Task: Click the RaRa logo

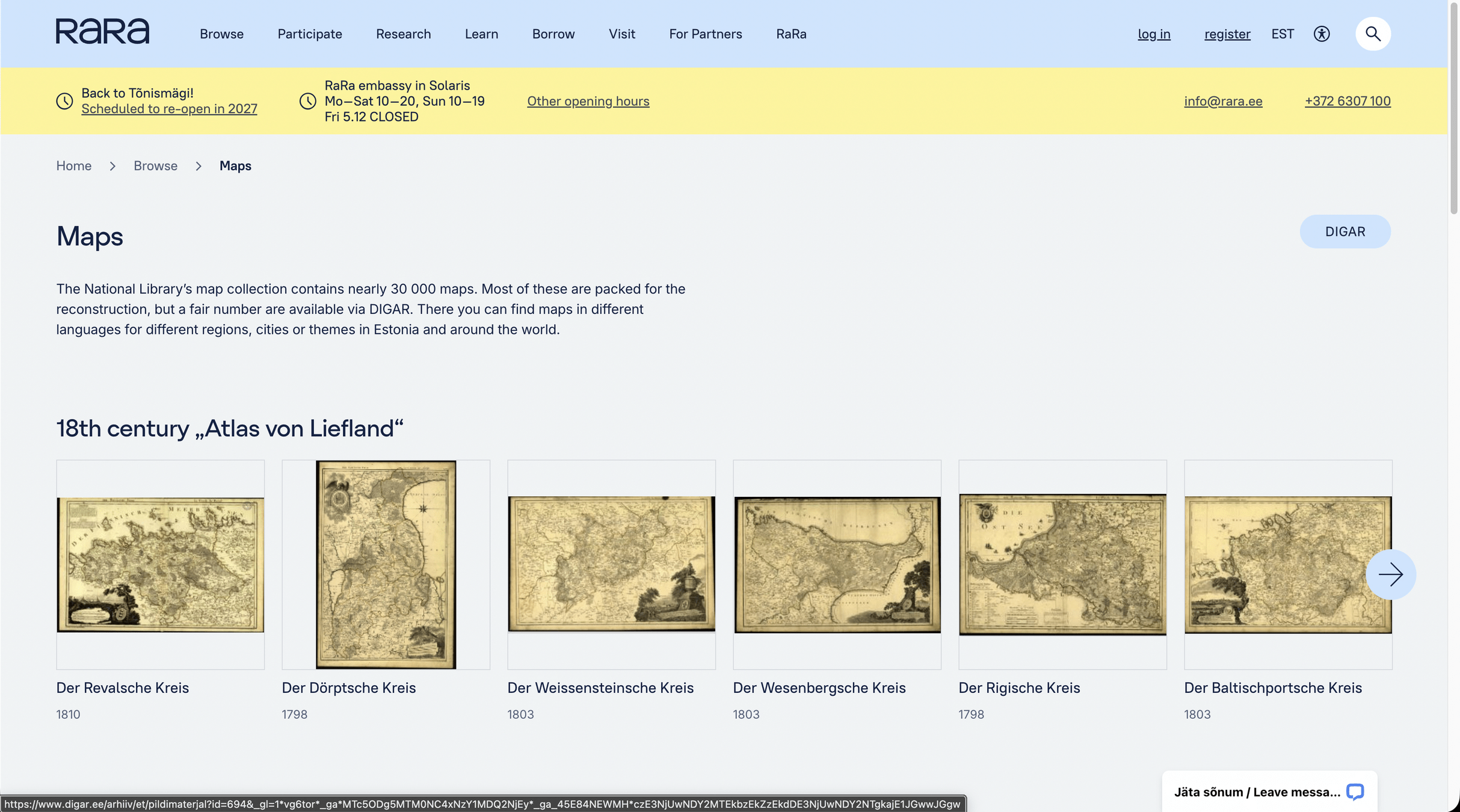Action: coord(102,32)
